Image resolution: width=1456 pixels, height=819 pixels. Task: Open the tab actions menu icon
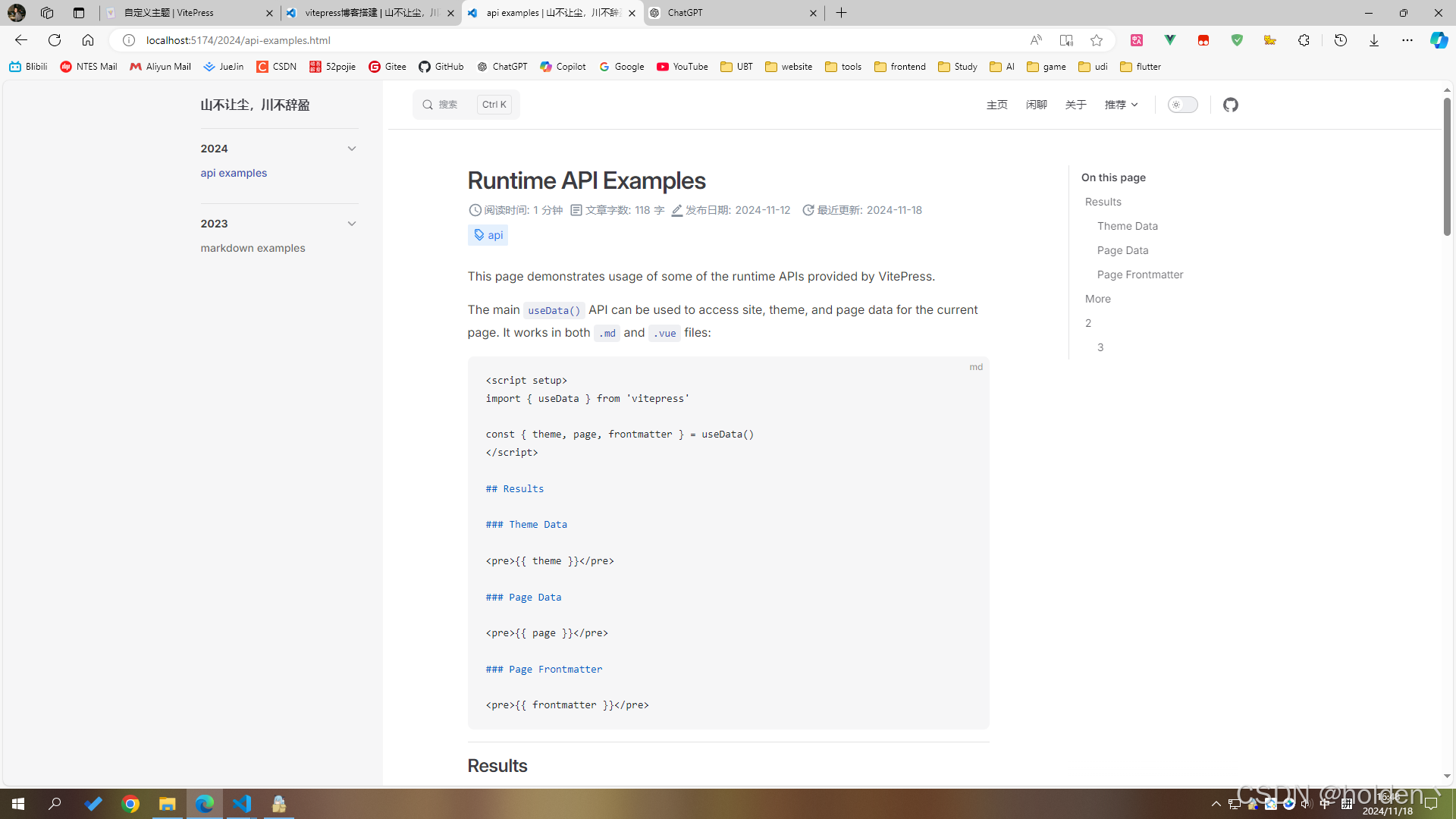pos(79,13)
